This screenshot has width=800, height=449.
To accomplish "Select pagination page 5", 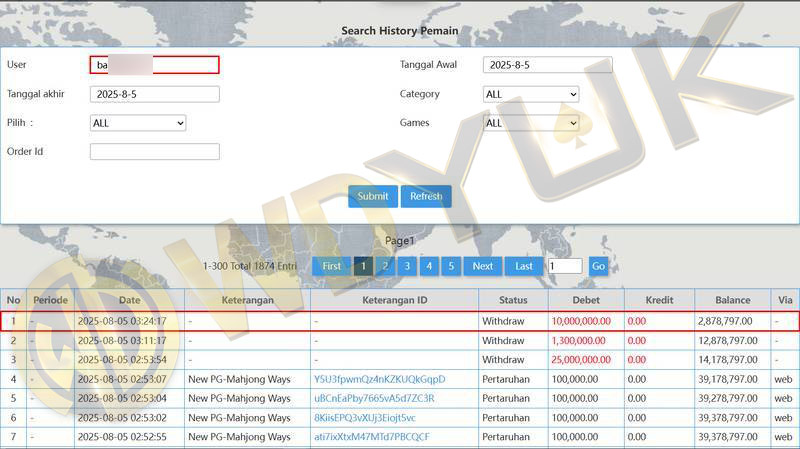I will tap(451, 266).
